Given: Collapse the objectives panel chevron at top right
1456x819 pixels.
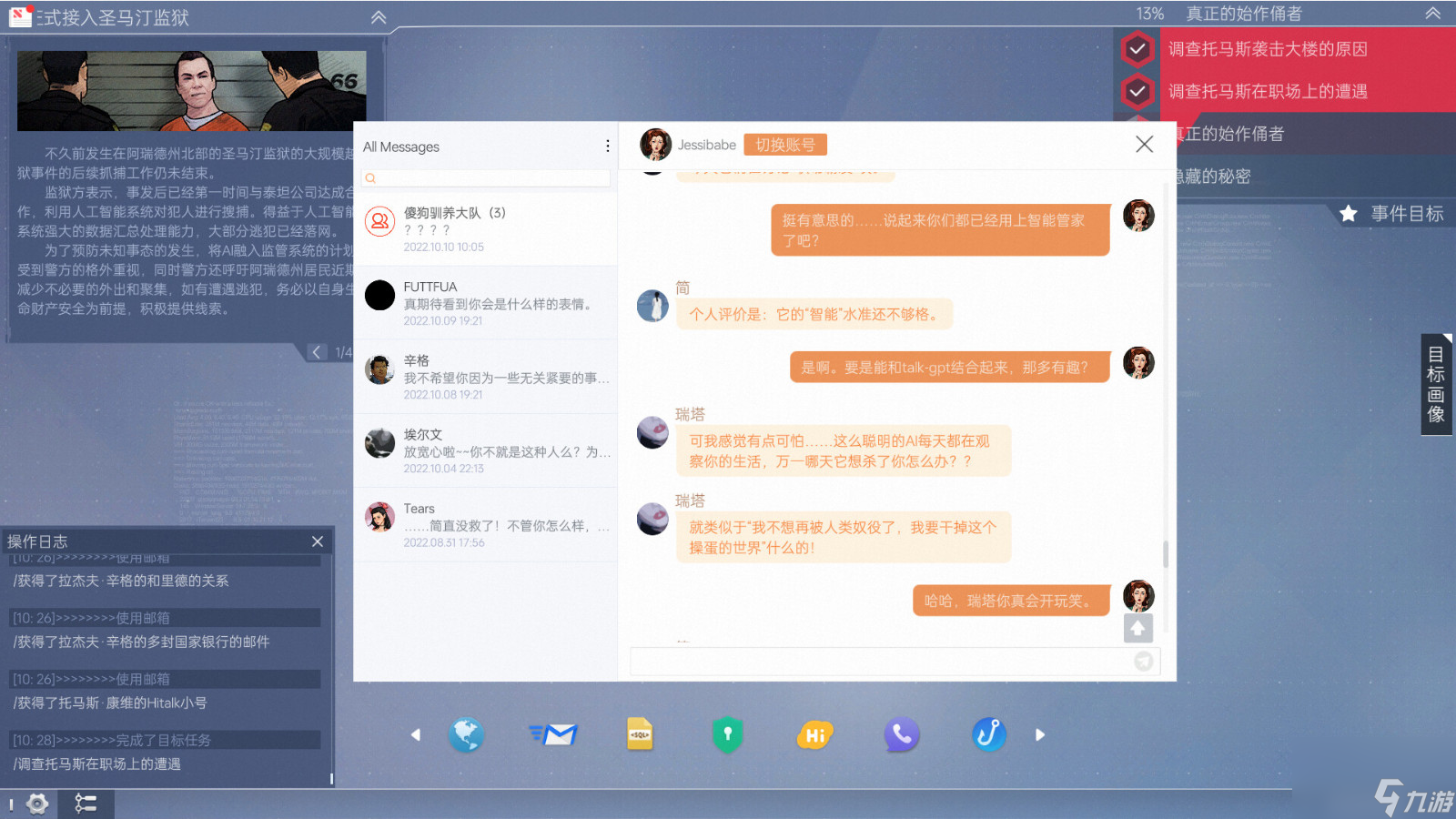Looking at the screenshot, I should pyautogui.click(x=1432, y=14).
